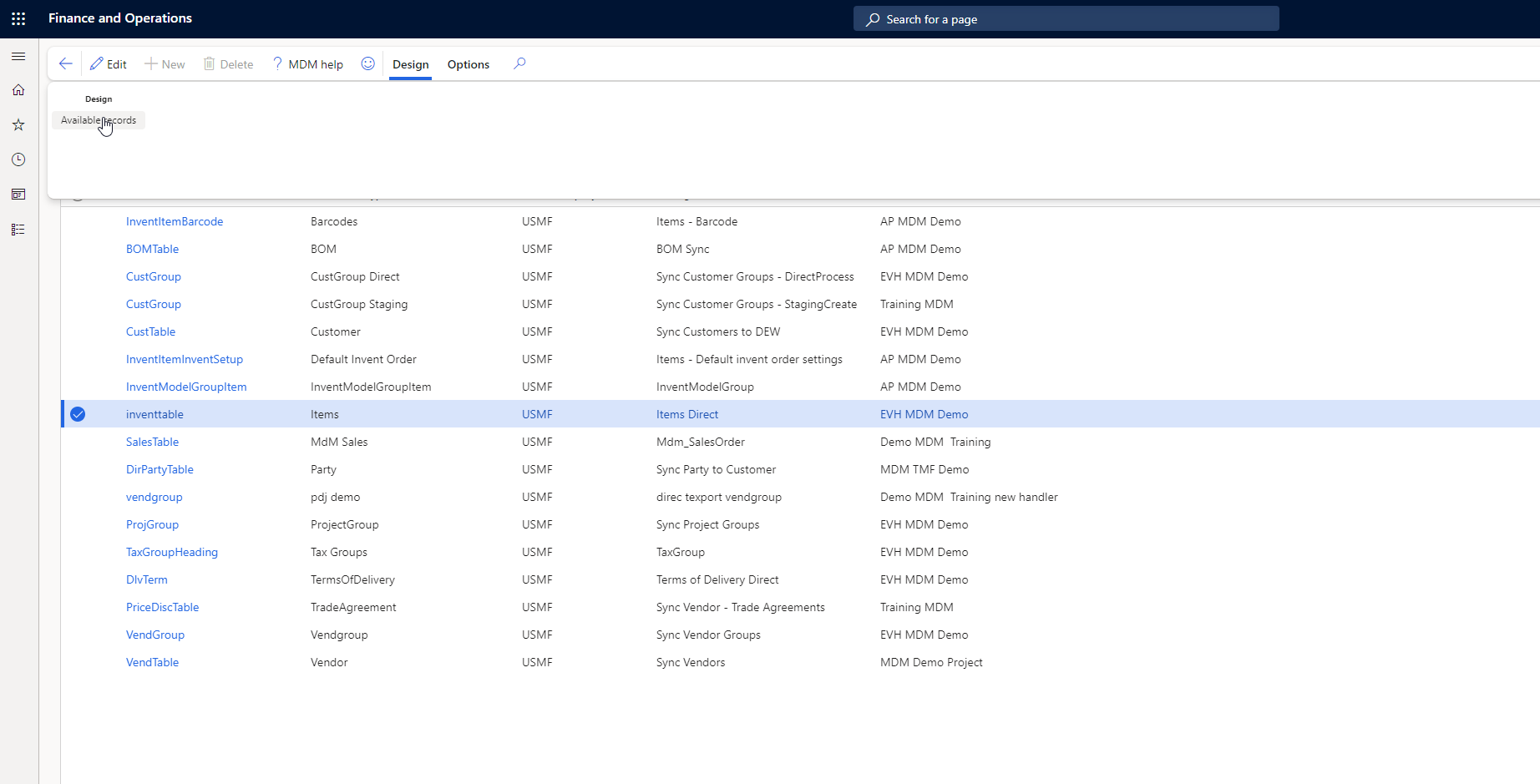This screenshot has width=1540, height=784.
Task: Open the SalesTable link
Action: click(153, 442)
